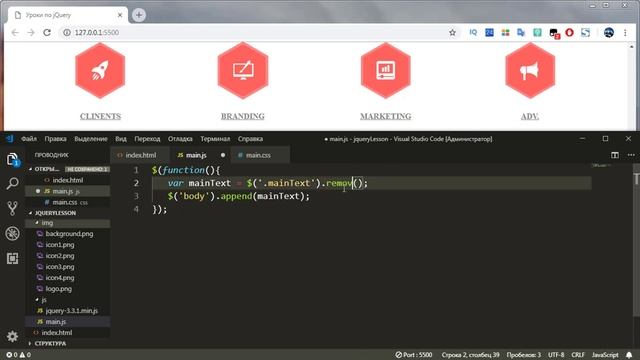
Task: Open the Терминал menu
Action: [x=215, y=139]
